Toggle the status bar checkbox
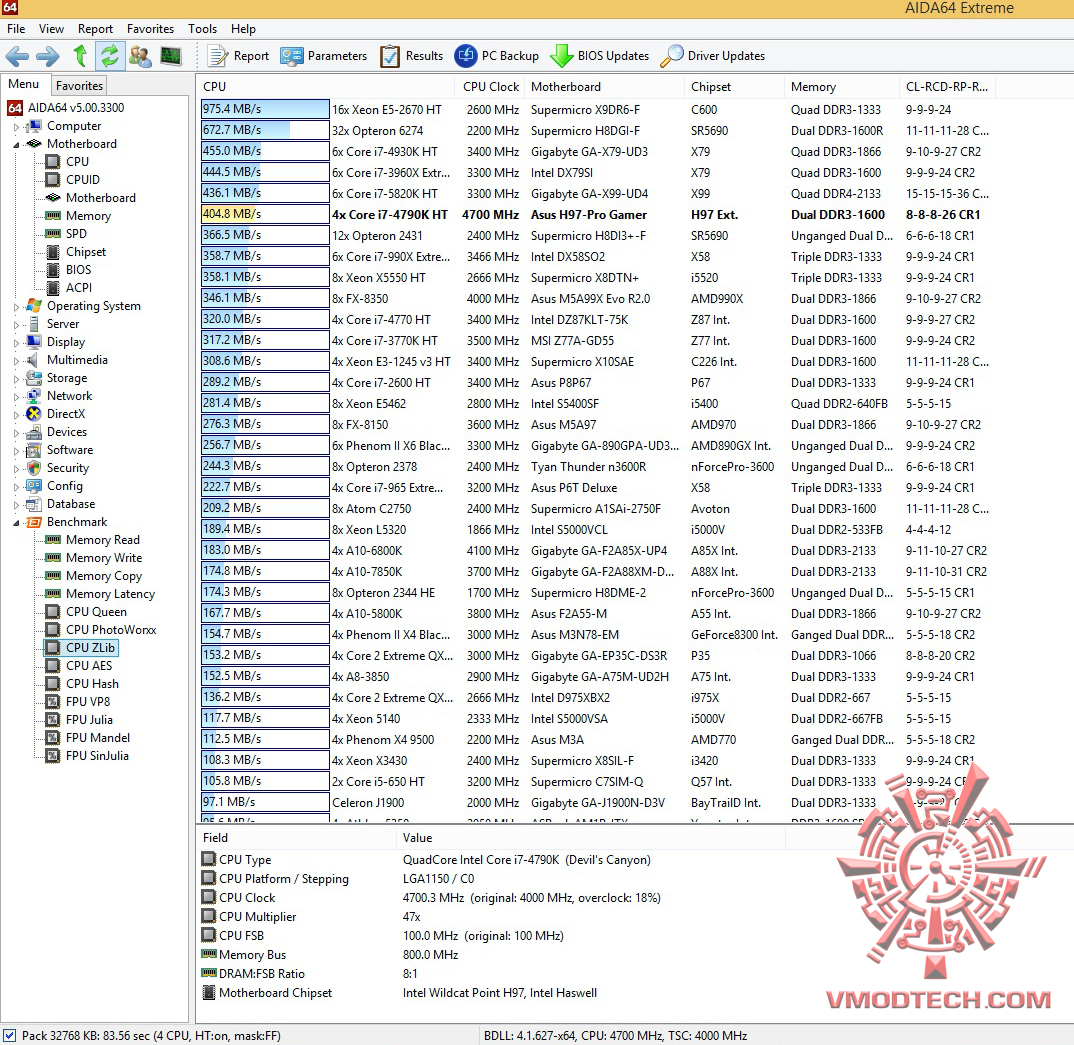1074x1045 pixels. (x=10, y=1035)
